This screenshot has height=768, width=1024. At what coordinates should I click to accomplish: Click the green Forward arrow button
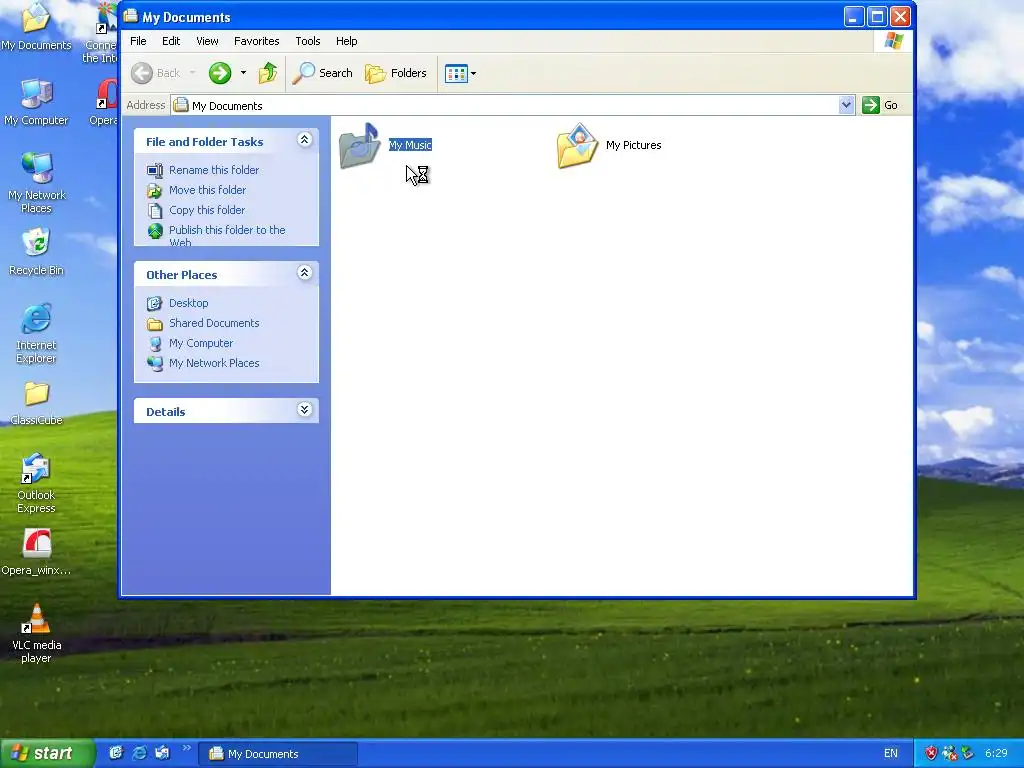click(220, 73)
